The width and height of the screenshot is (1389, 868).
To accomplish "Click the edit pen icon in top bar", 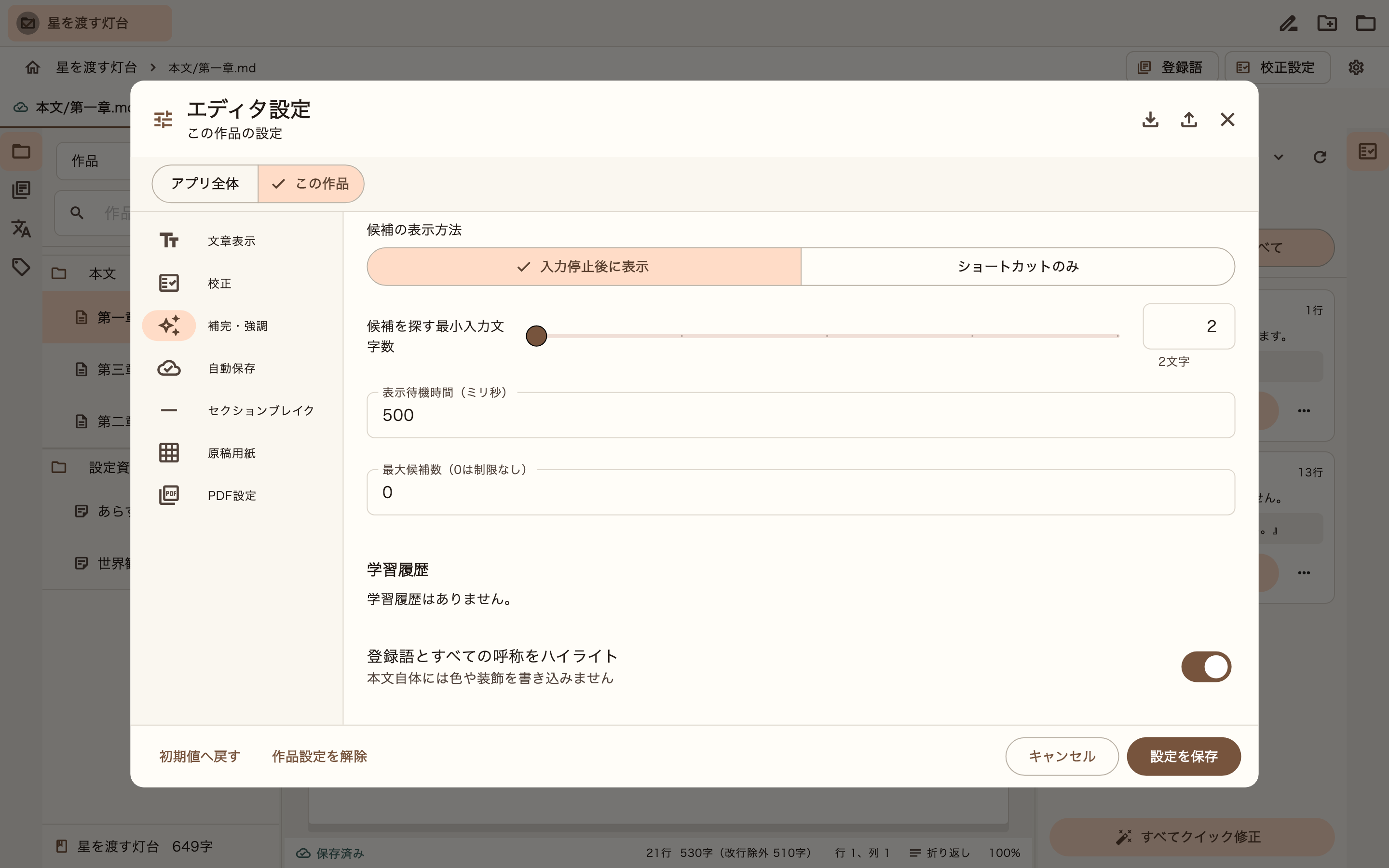I will pos(1289,23).
